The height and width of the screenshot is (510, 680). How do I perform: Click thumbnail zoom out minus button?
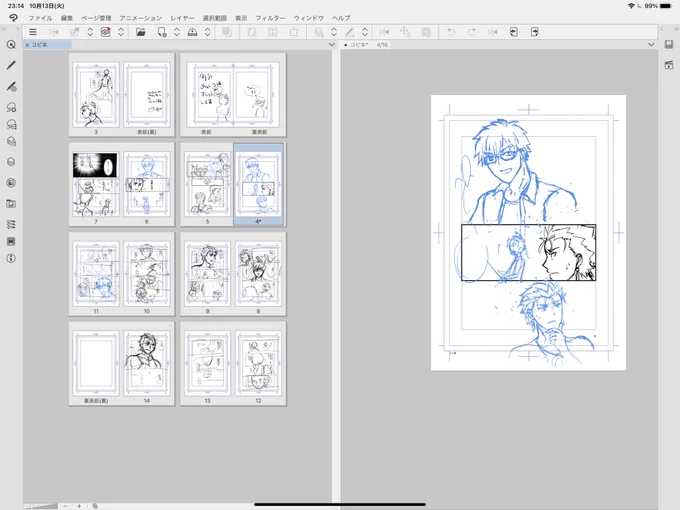65,506
